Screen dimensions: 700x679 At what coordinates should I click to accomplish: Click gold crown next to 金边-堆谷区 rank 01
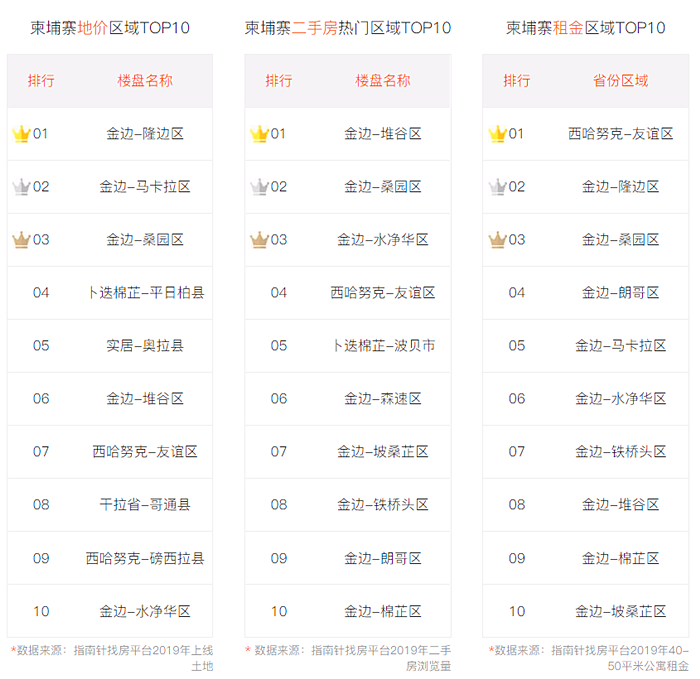click(259, 134)
